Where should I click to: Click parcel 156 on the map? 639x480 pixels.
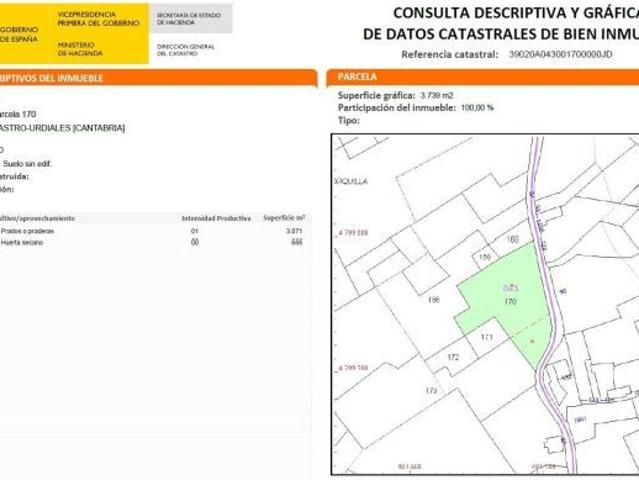tap(485, 258)
